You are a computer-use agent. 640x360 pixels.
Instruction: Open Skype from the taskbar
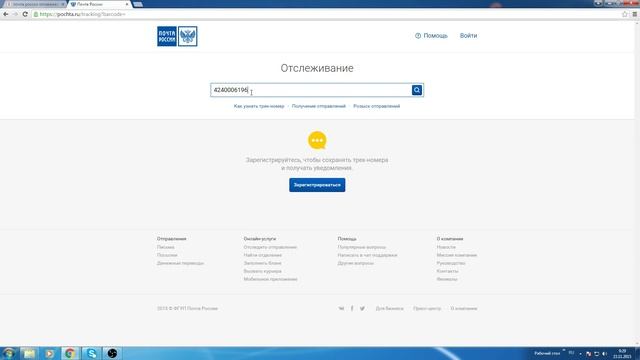point(91,353)
